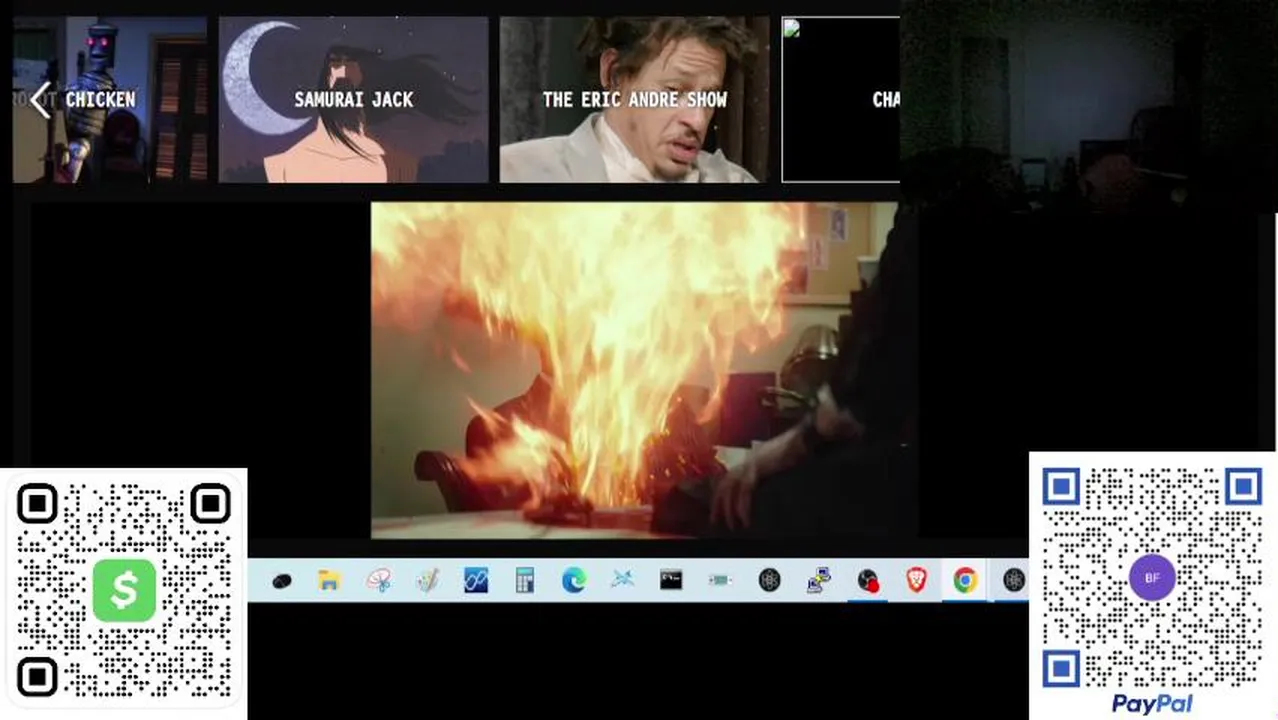Launch the Snipping Tool taskbar icon
Image resolution: width=1278 pixels, height=720 pixels.
379,581
